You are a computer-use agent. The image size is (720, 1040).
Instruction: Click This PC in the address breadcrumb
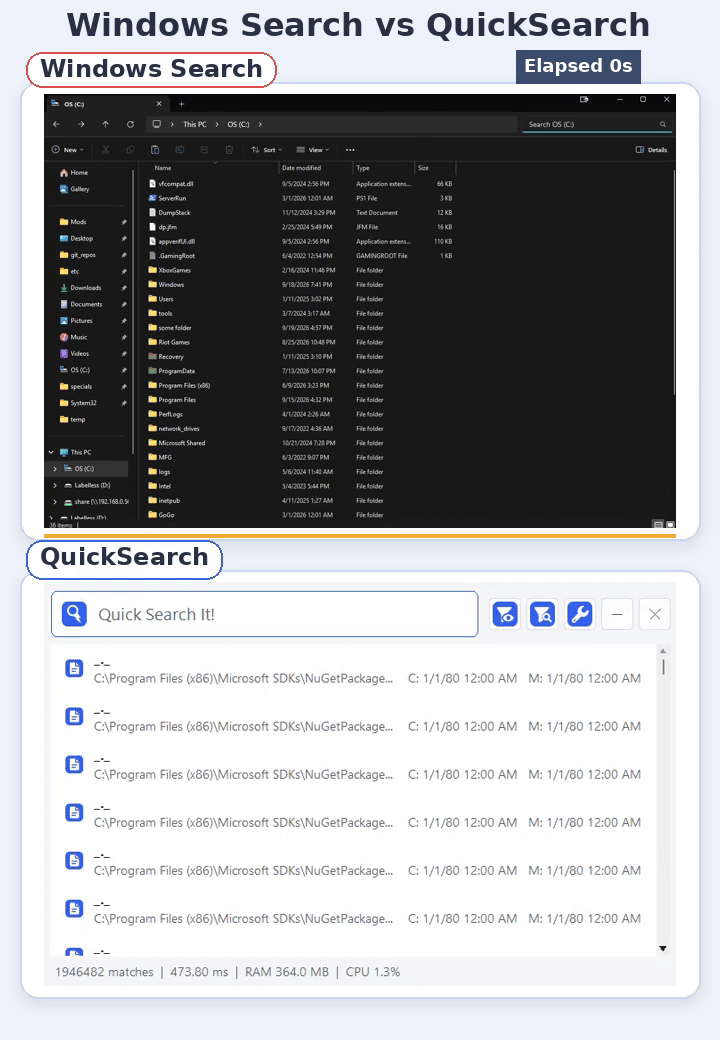[195, 124]
